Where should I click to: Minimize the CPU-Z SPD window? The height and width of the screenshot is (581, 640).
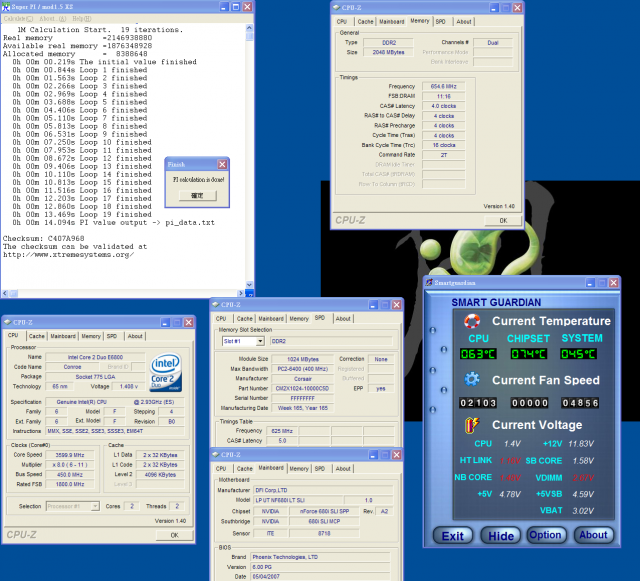[373, 305]
